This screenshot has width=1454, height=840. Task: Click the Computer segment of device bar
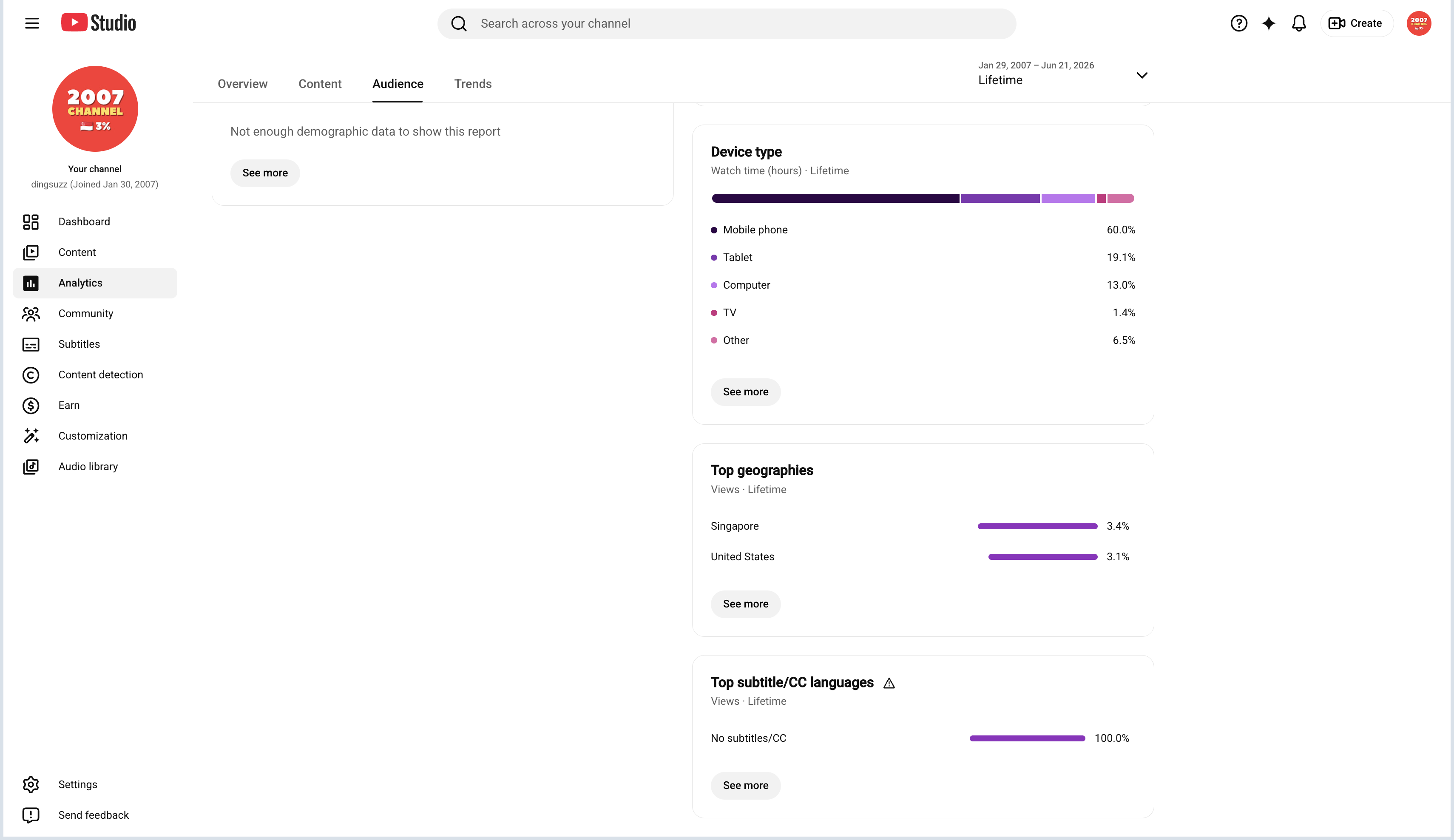pos(1068,199)
